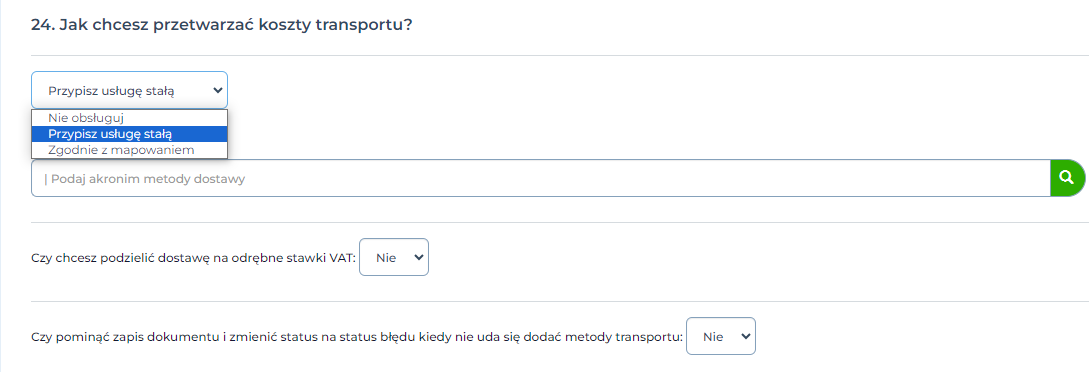The image size is (1089, 372).
Task: Click the 'Nie' value in the error status dropdown
Action: (x=713, y=337)
